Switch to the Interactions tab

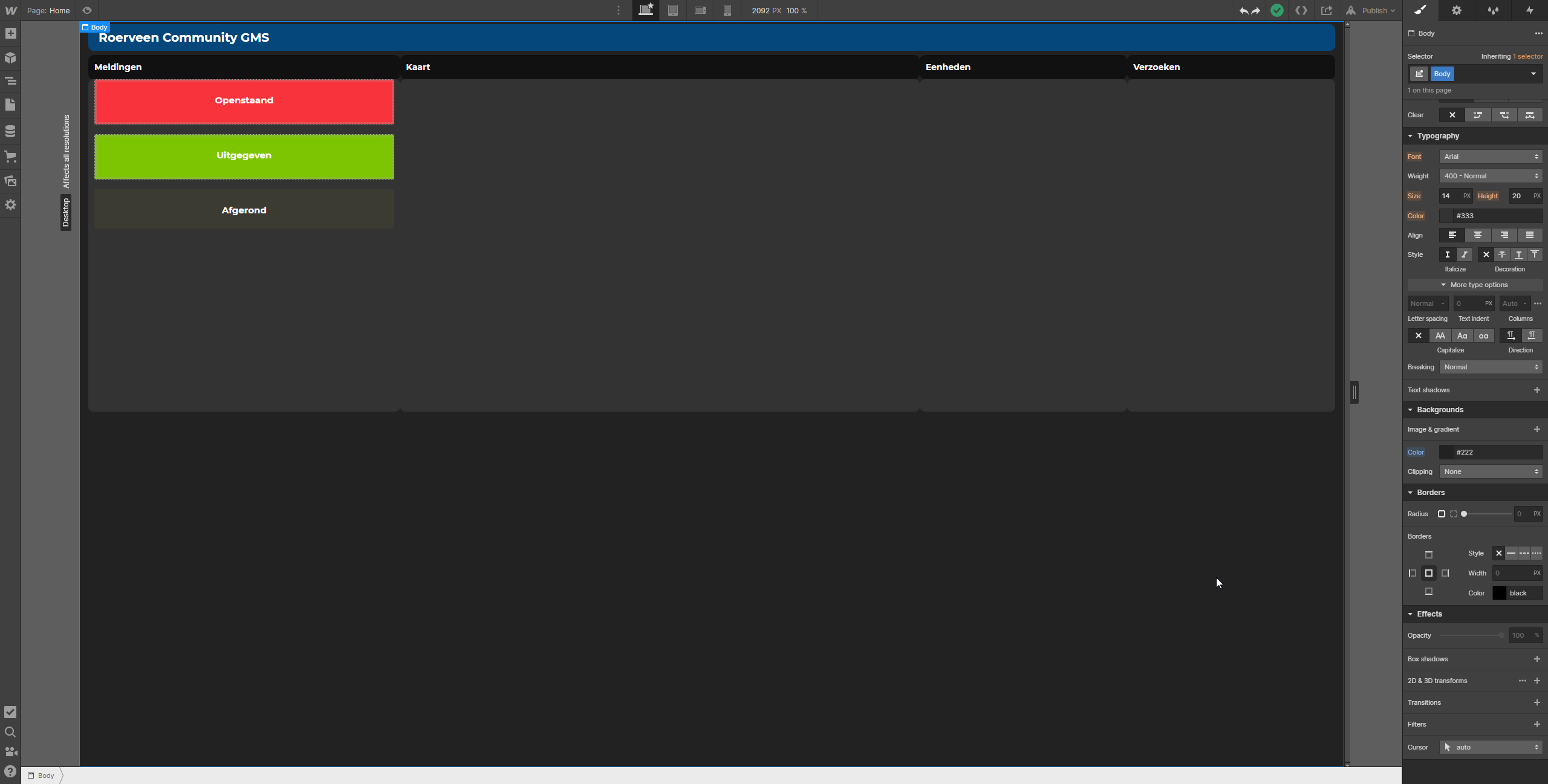[1530, 11]
